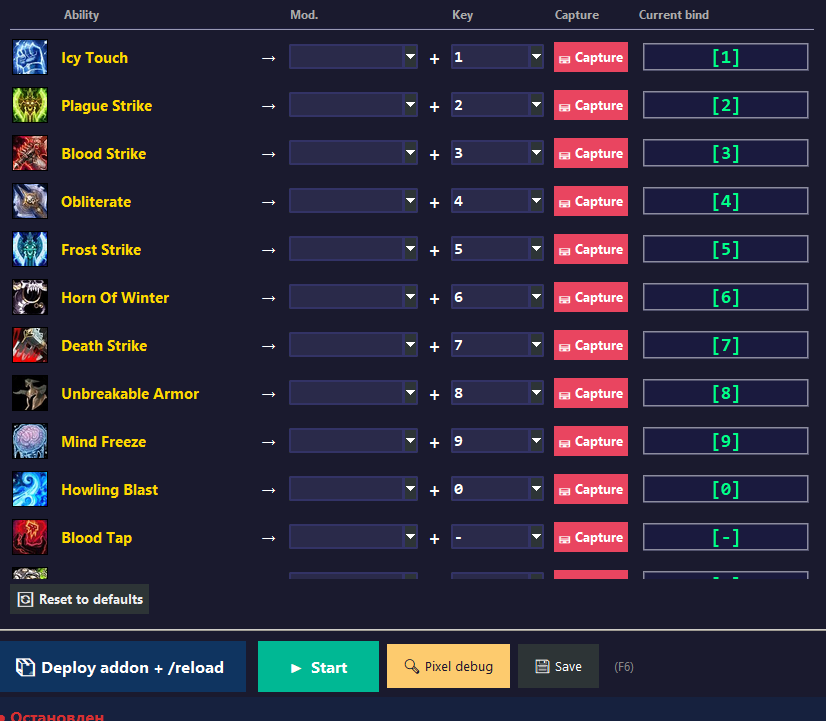Image resolution: width=826 pixels, height=721 pixels.
Task: Open the modifier dropdown for Frost Strike
Action: coord(353,248)
